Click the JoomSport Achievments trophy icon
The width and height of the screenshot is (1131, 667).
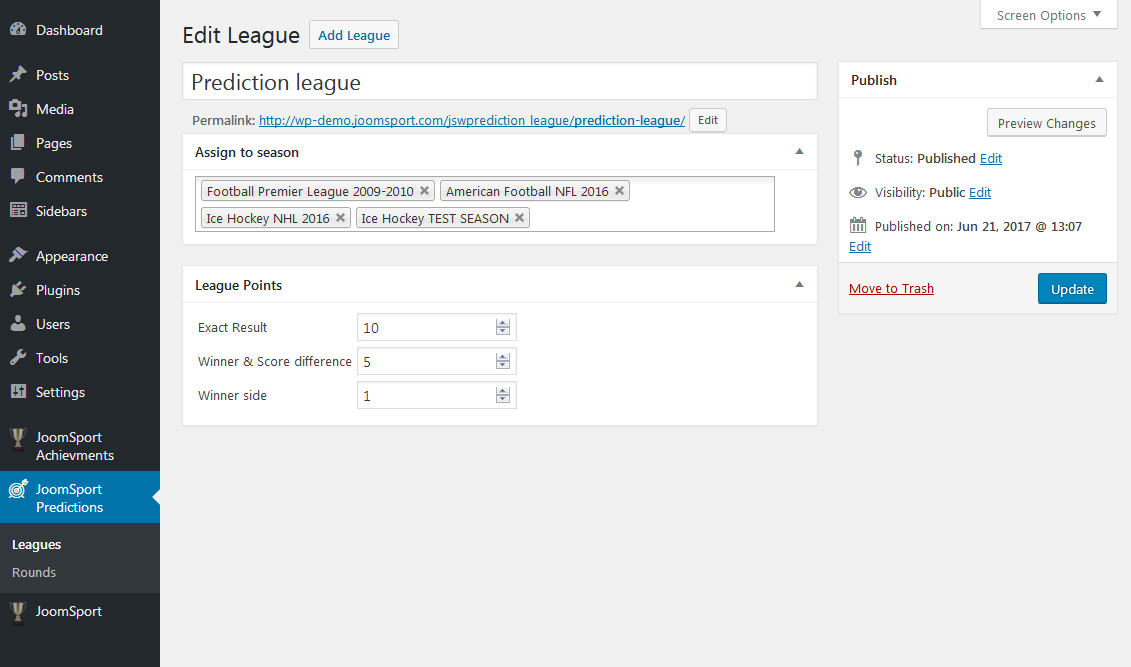tap(18, 439)
